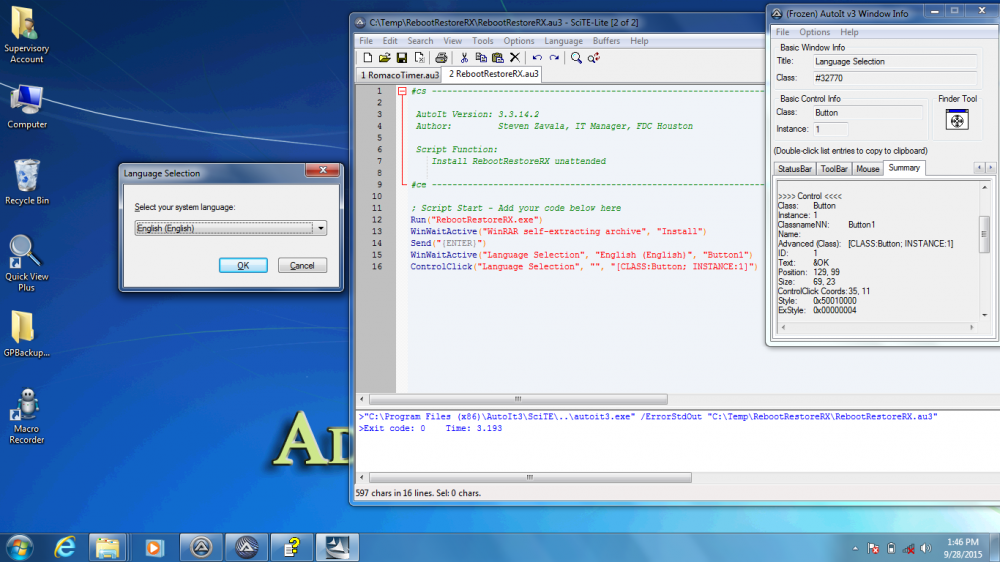Select Summary tab in Window Info
1000x562 pixels.
click(904, 168)
